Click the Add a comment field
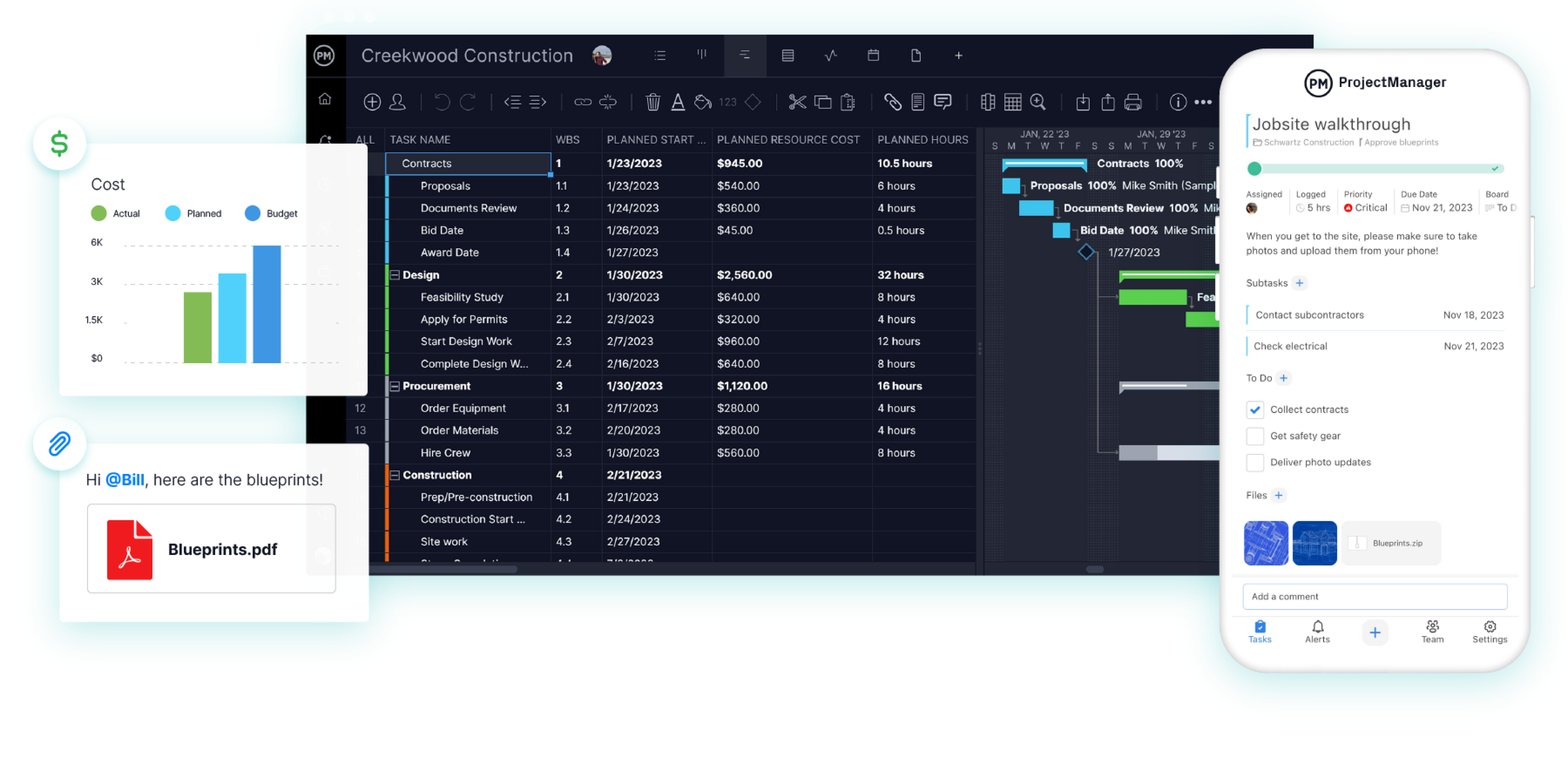The height and width of the screenshot is (784, 1568). click(1375, 596)
